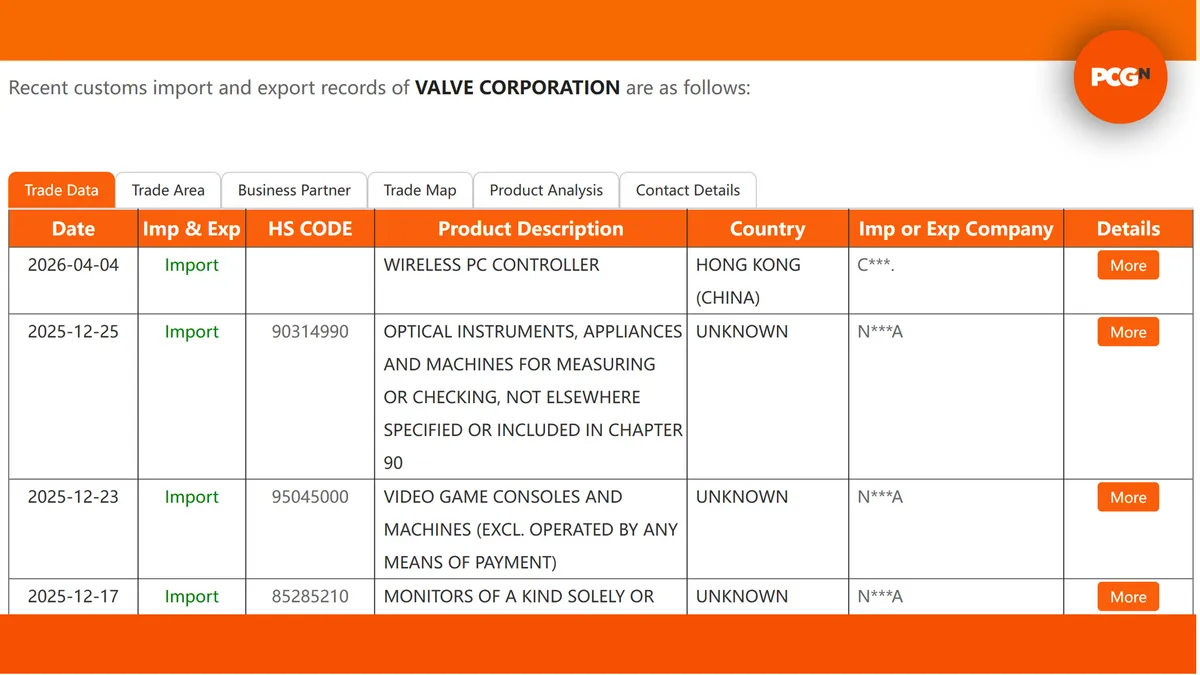This screenshot has width=1200, height=675.
Task: Click More for the 2025-12-25 record
Action: pyautogui.click(x=1128, y=332)
